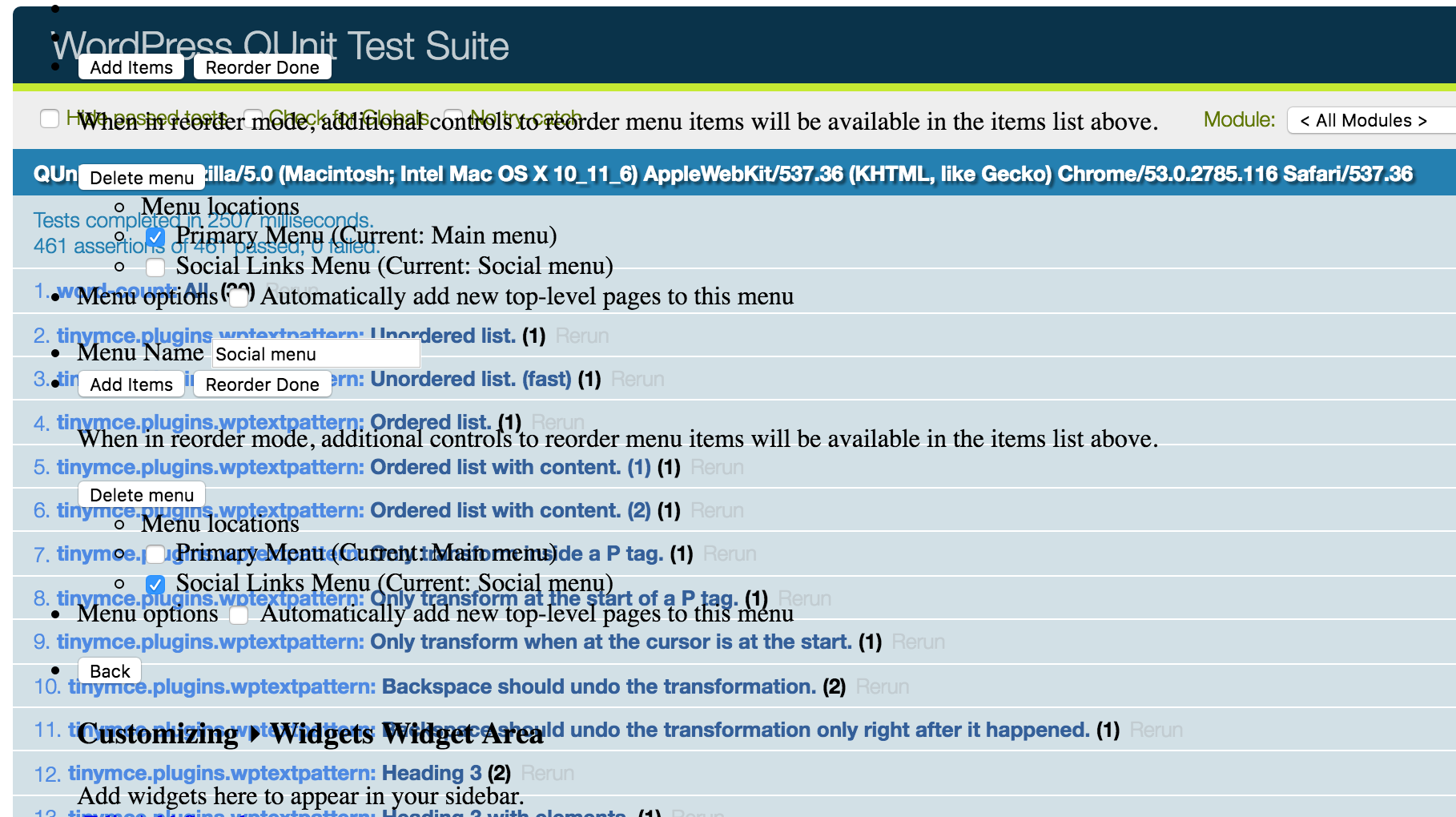
Task: Open test 2 Unordered list link
Action: point(286,336)
